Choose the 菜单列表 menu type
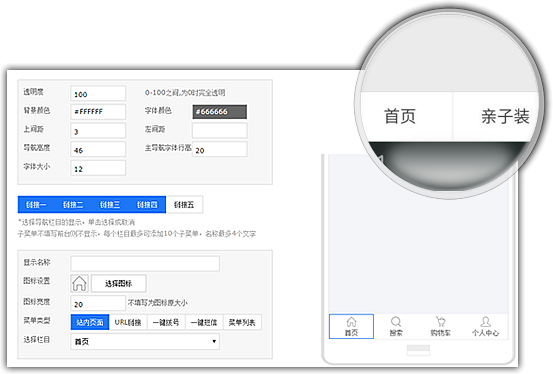Screen dimensions: 553x374 [x=242, y=322]
